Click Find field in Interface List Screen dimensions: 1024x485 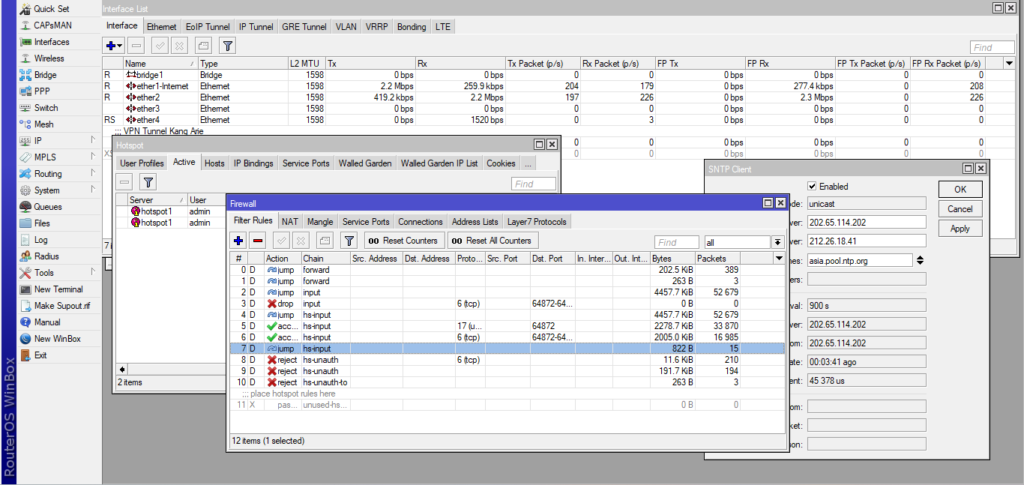[992, 48]
